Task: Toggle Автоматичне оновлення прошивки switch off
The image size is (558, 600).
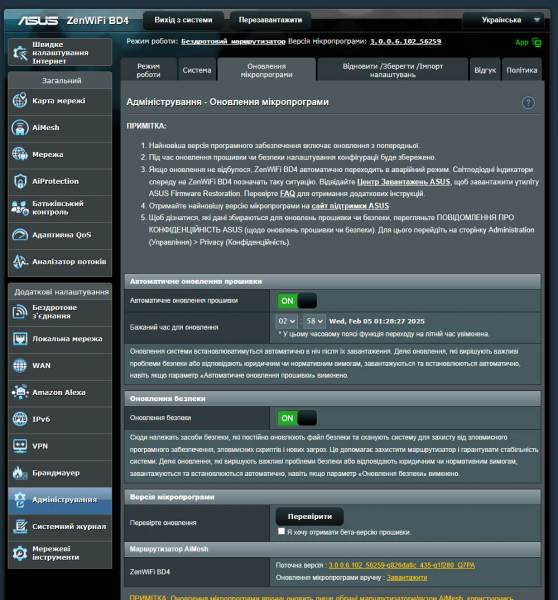Action: [x=297, y=301]
